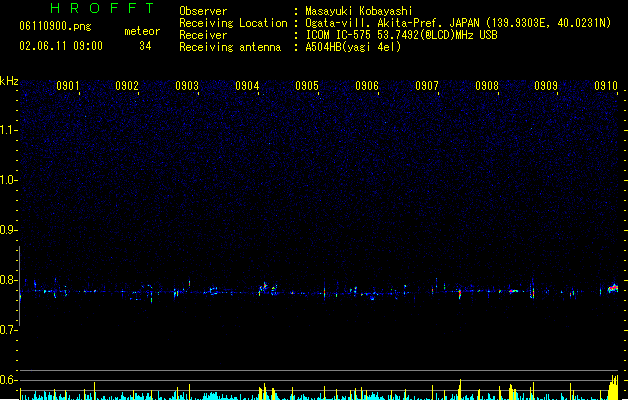Click the 0901 time marker

[67, 86]
